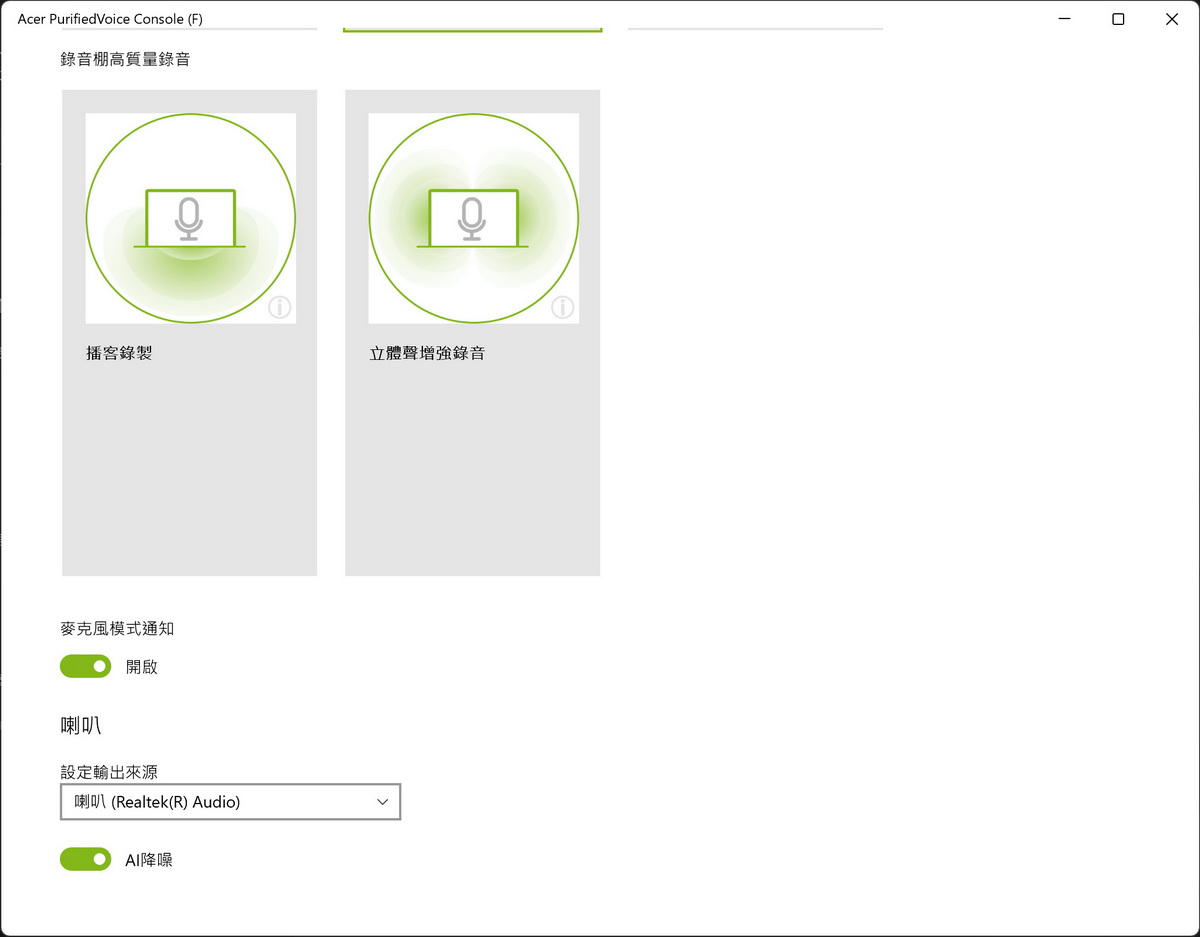Select the podcast recording microphone icon
1200x937 pixels.
189,218
